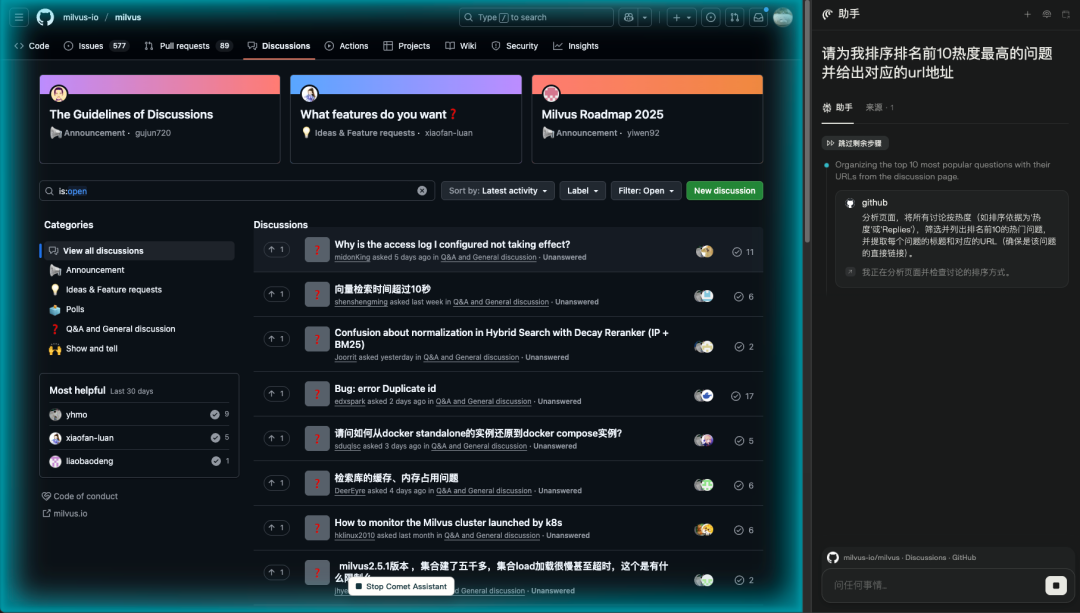Open pull requests icon in the header
This screenshot has width=1080, height=613.
734,17
